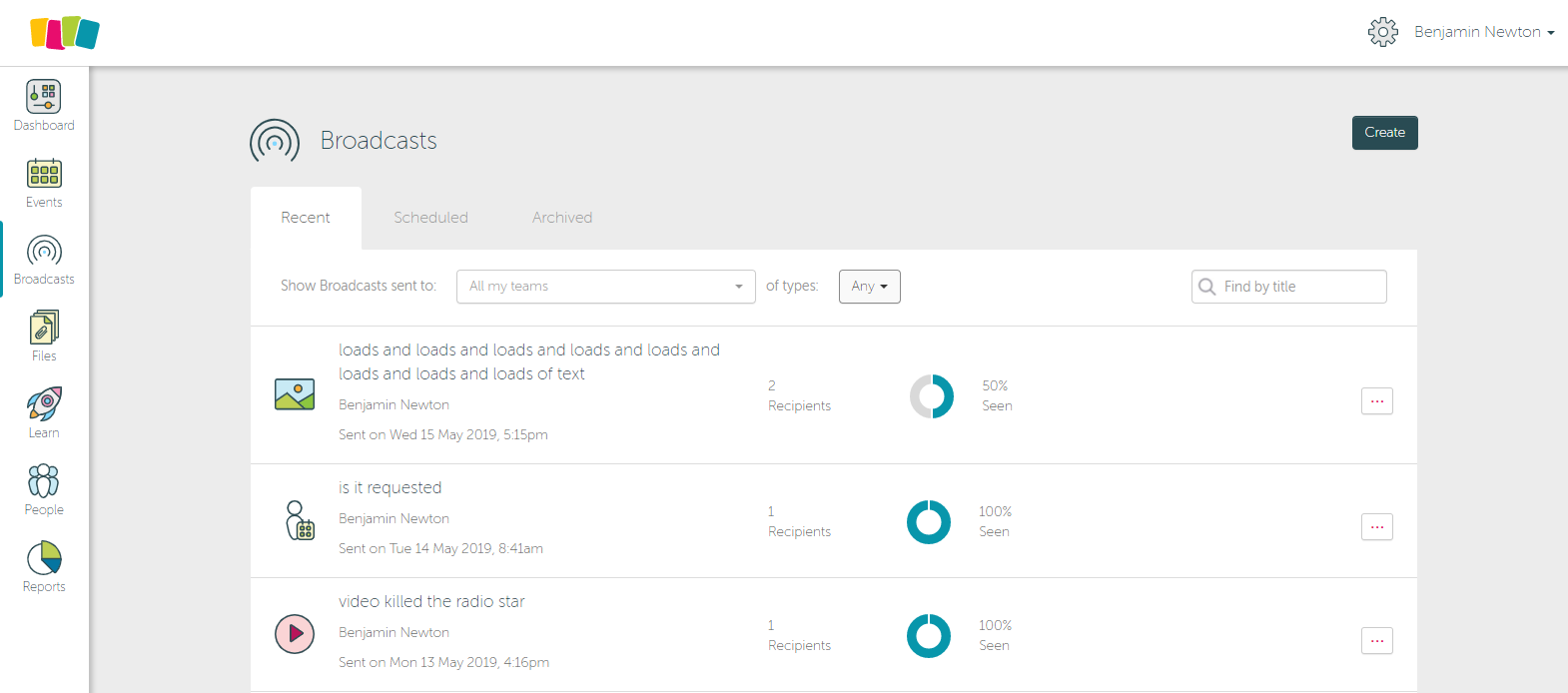Click 'Benjamin Newton' under the loads of text broadcast
This screenshot has width=1568, height=693.
pos(393,404)
